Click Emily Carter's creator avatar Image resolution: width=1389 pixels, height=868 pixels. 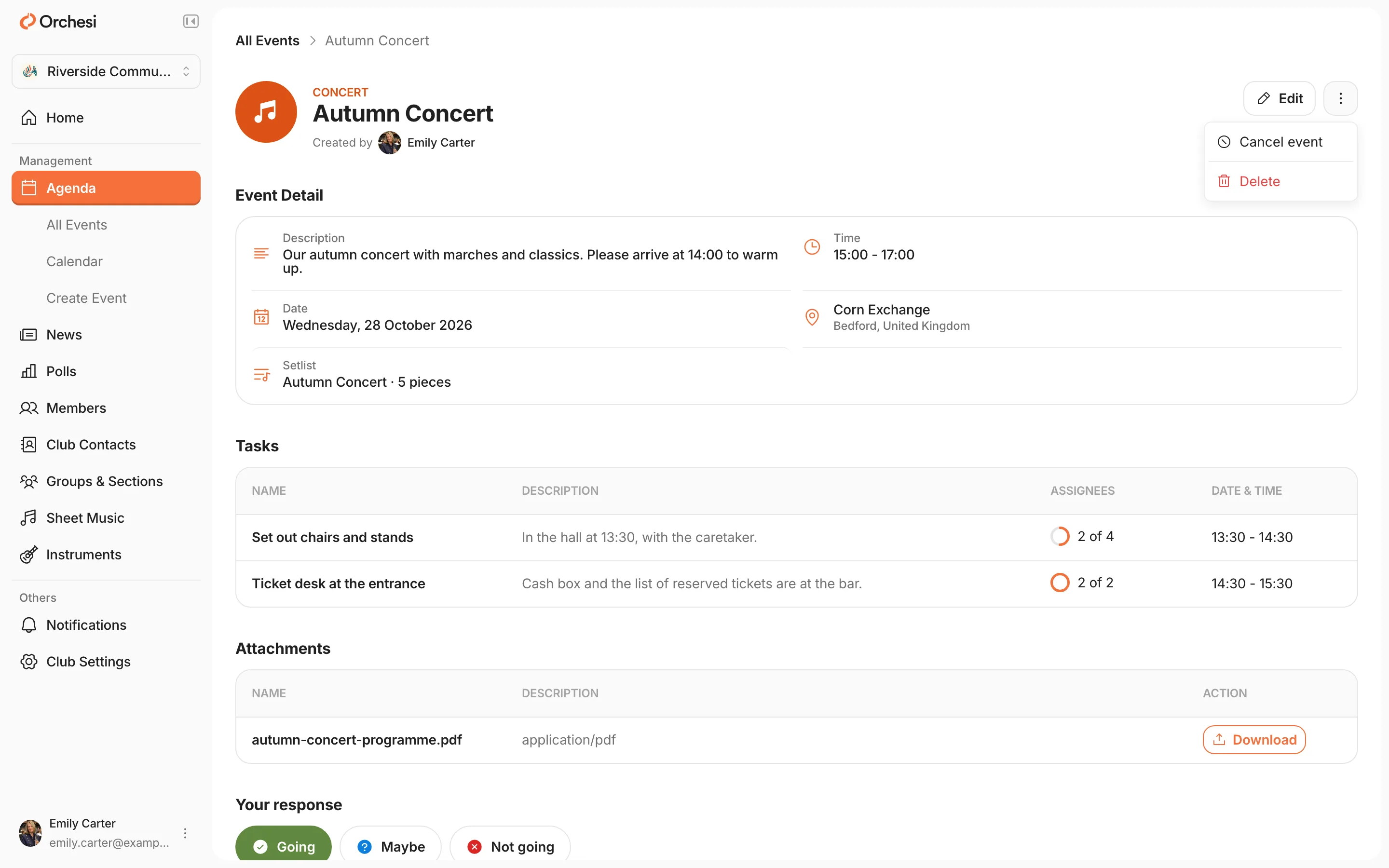coord(390,142)
